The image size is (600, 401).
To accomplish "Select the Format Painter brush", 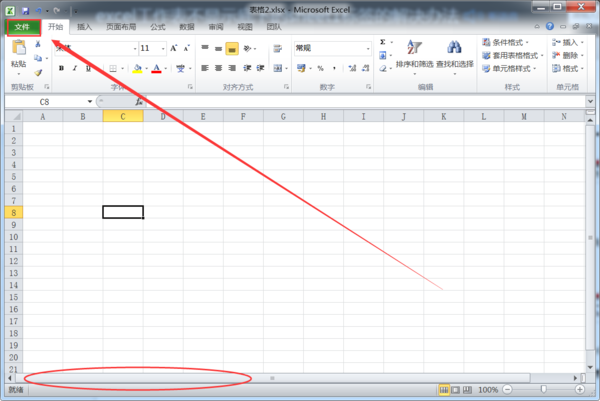I will [38, 72].
